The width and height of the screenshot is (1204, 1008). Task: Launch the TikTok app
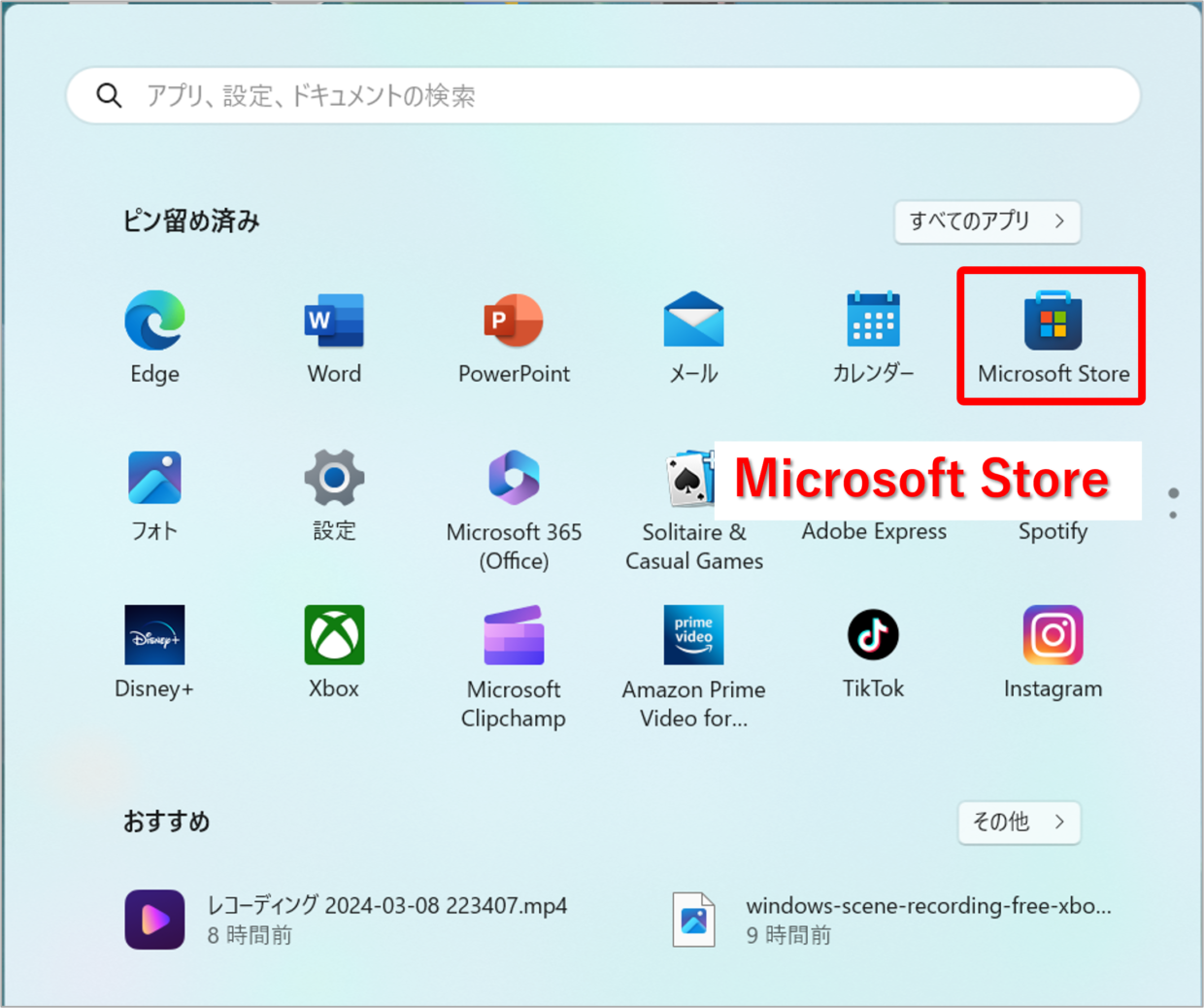pos(873,652)
